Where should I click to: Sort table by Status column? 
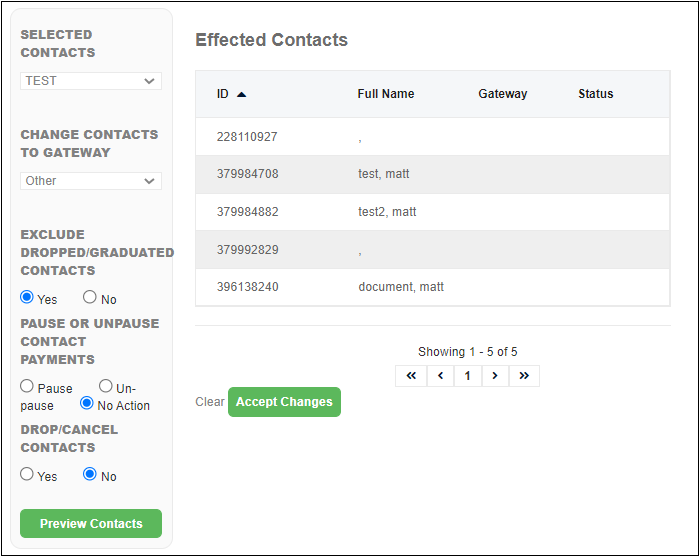click(x=596, y=94)
